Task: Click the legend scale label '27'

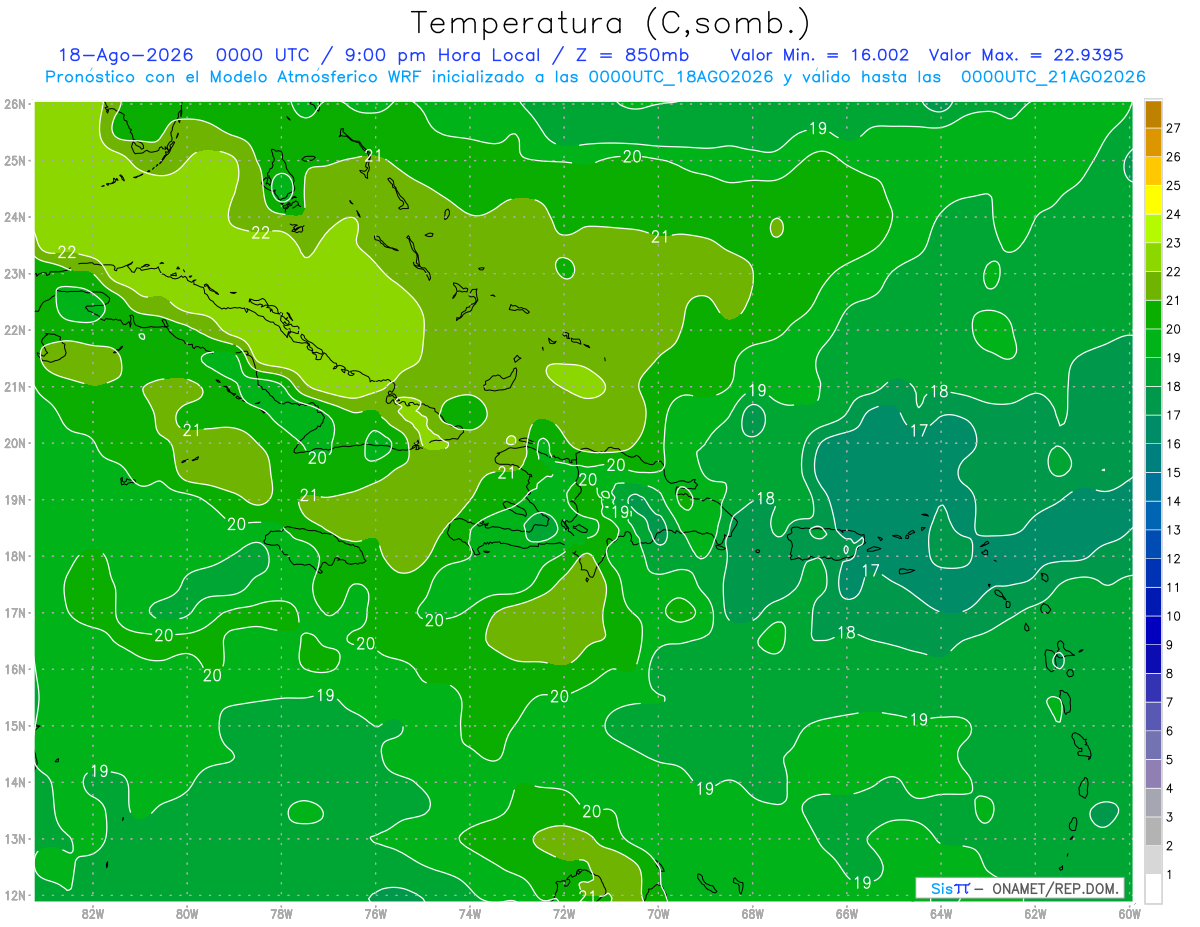Action: click(x=1173, y=128)
